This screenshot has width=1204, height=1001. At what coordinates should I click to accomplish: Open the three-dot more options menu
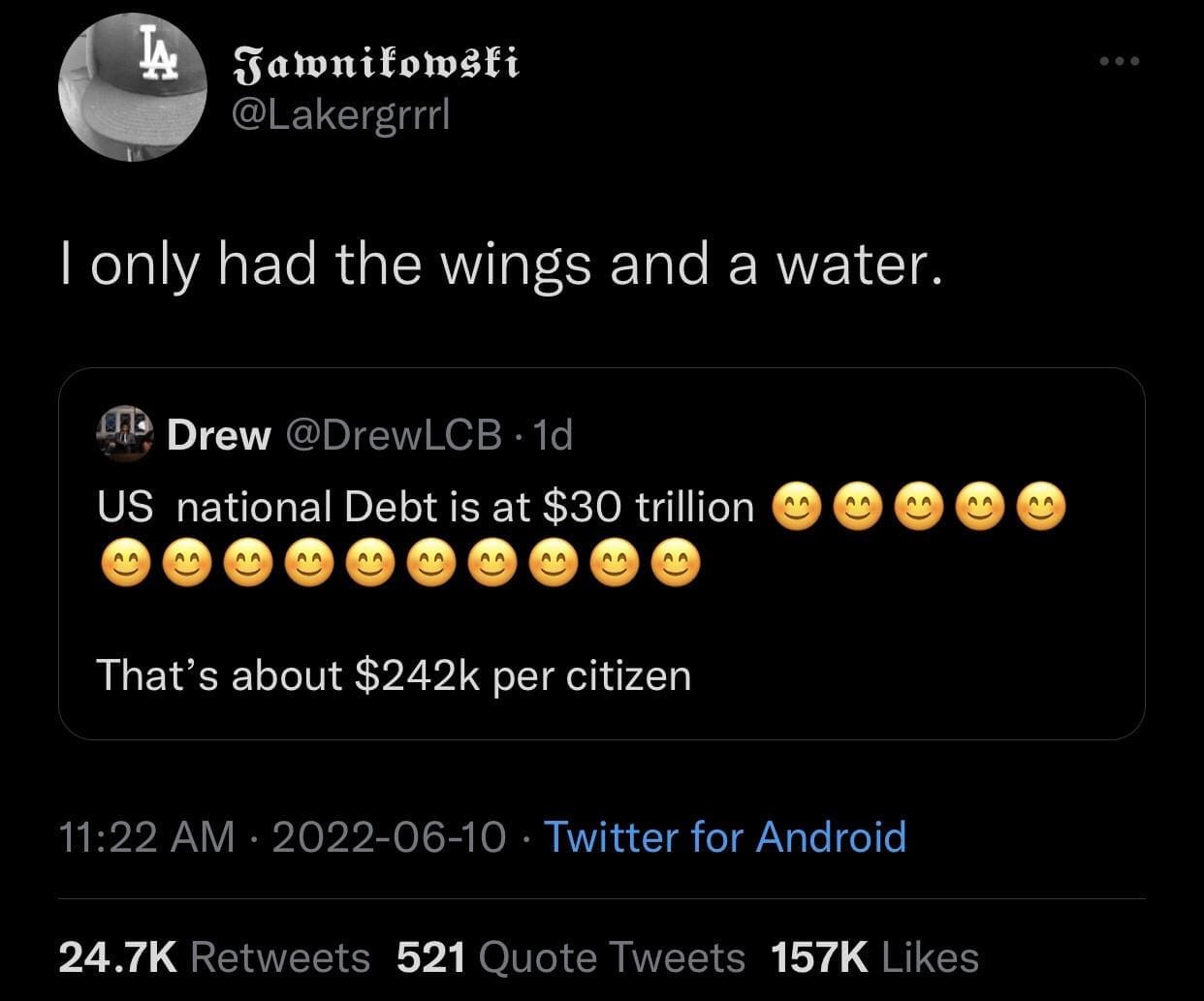click(1120, 61)
